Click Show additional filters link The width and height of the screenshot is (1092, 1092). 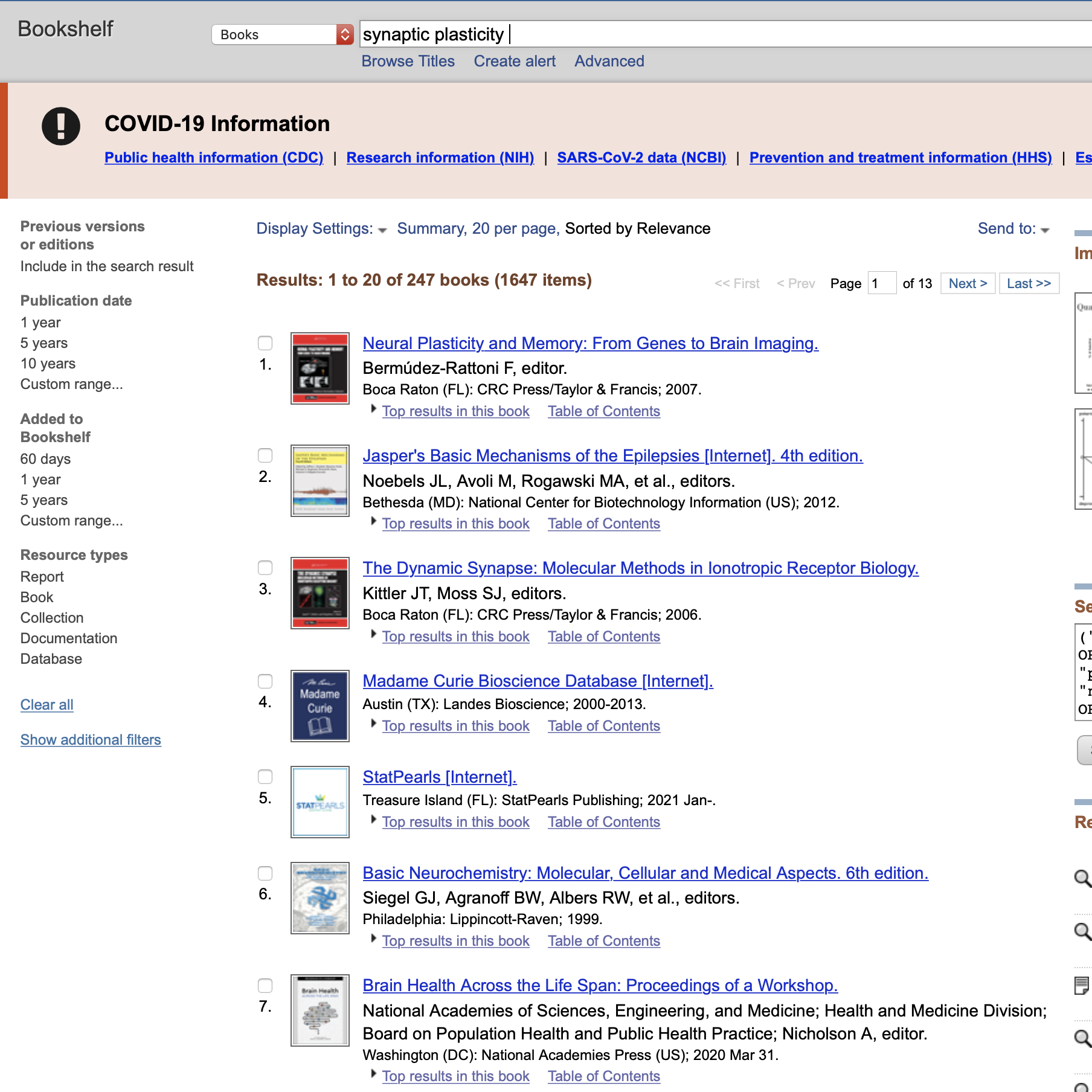click(91, 740)
